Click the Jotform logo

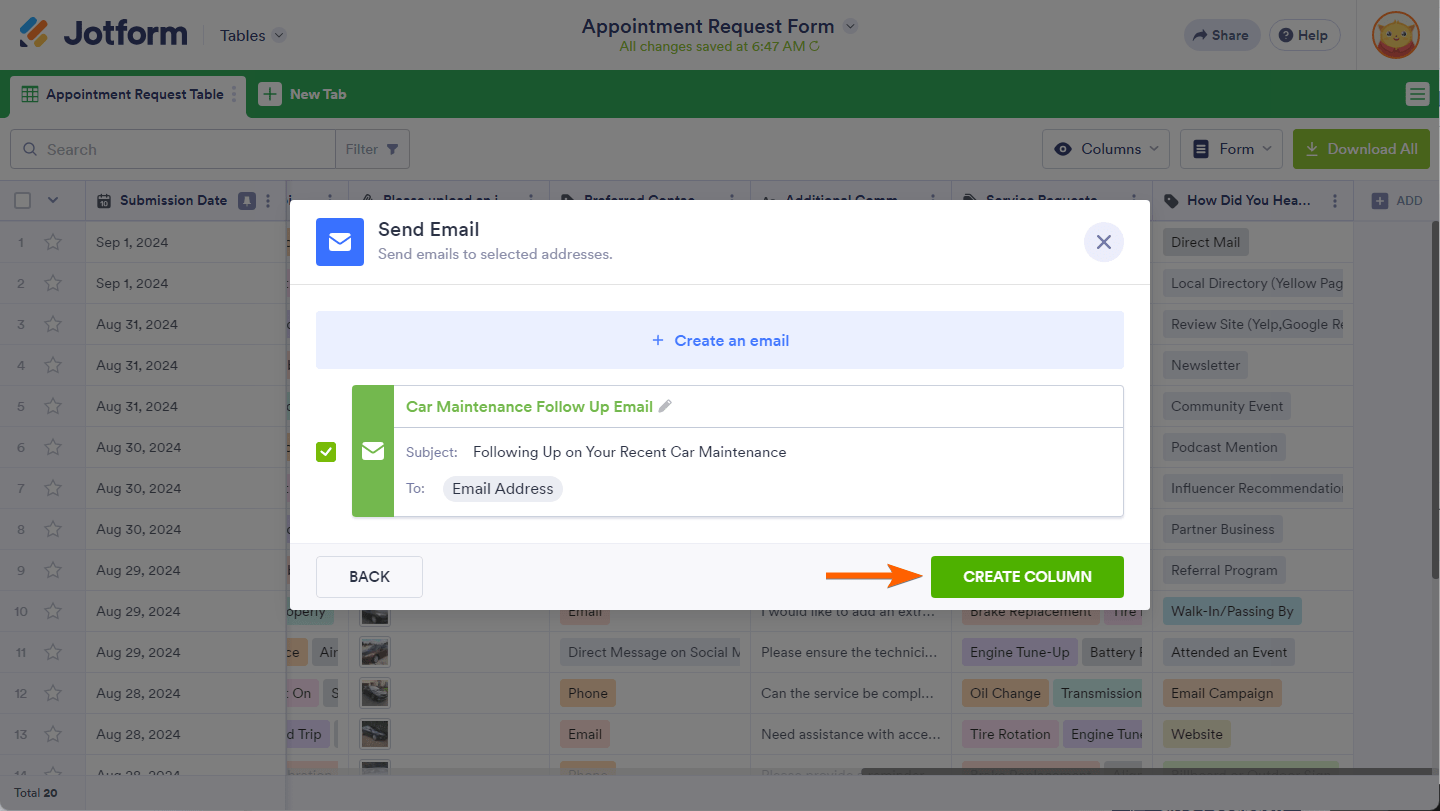[x=103, y=34]
